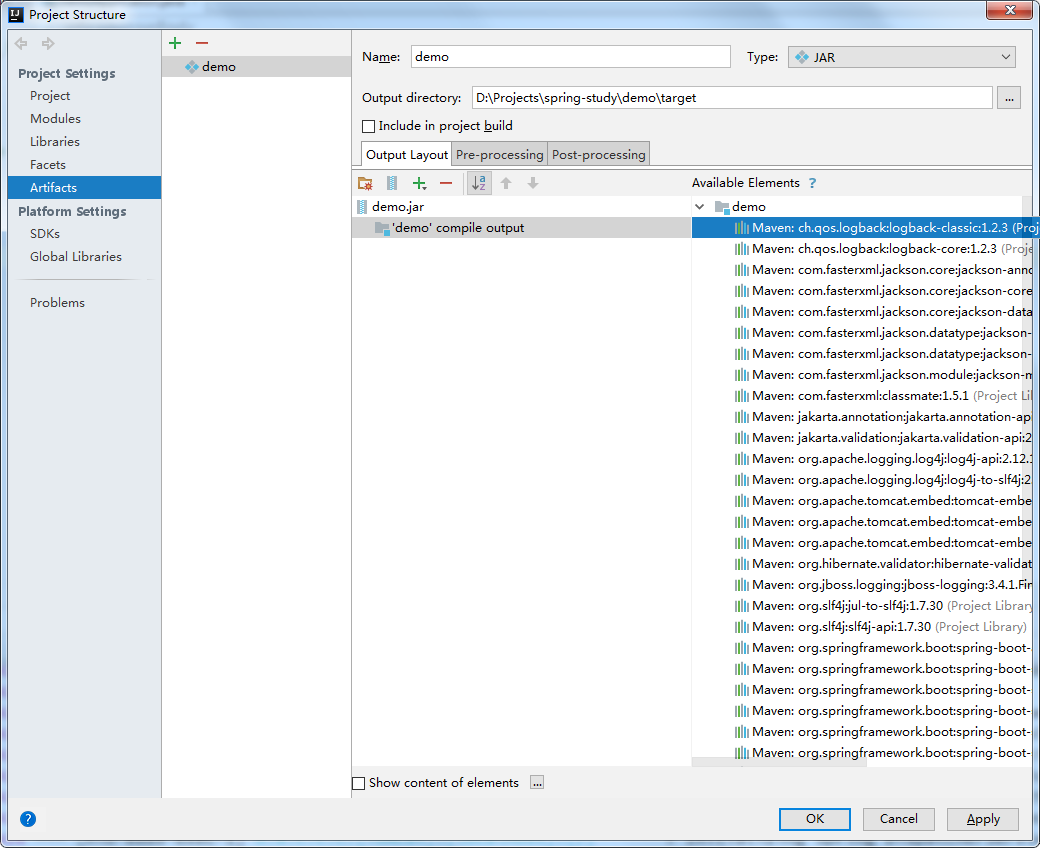The image size is (1040, 848).
Task: Open SDKs under Platform Settings
Action: pyautogui.click(x=44, y=233)
